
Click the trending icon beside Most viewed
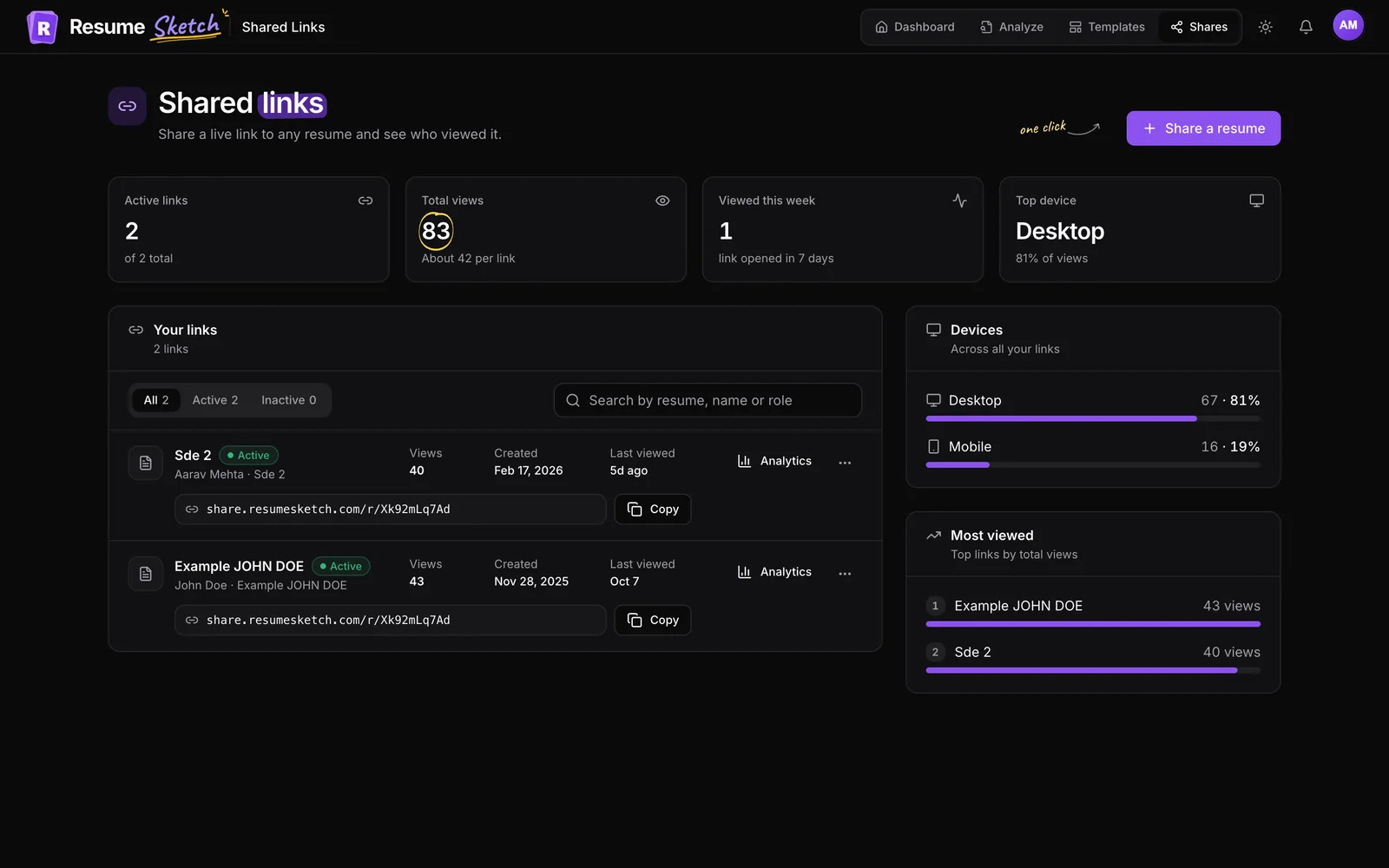933,536
